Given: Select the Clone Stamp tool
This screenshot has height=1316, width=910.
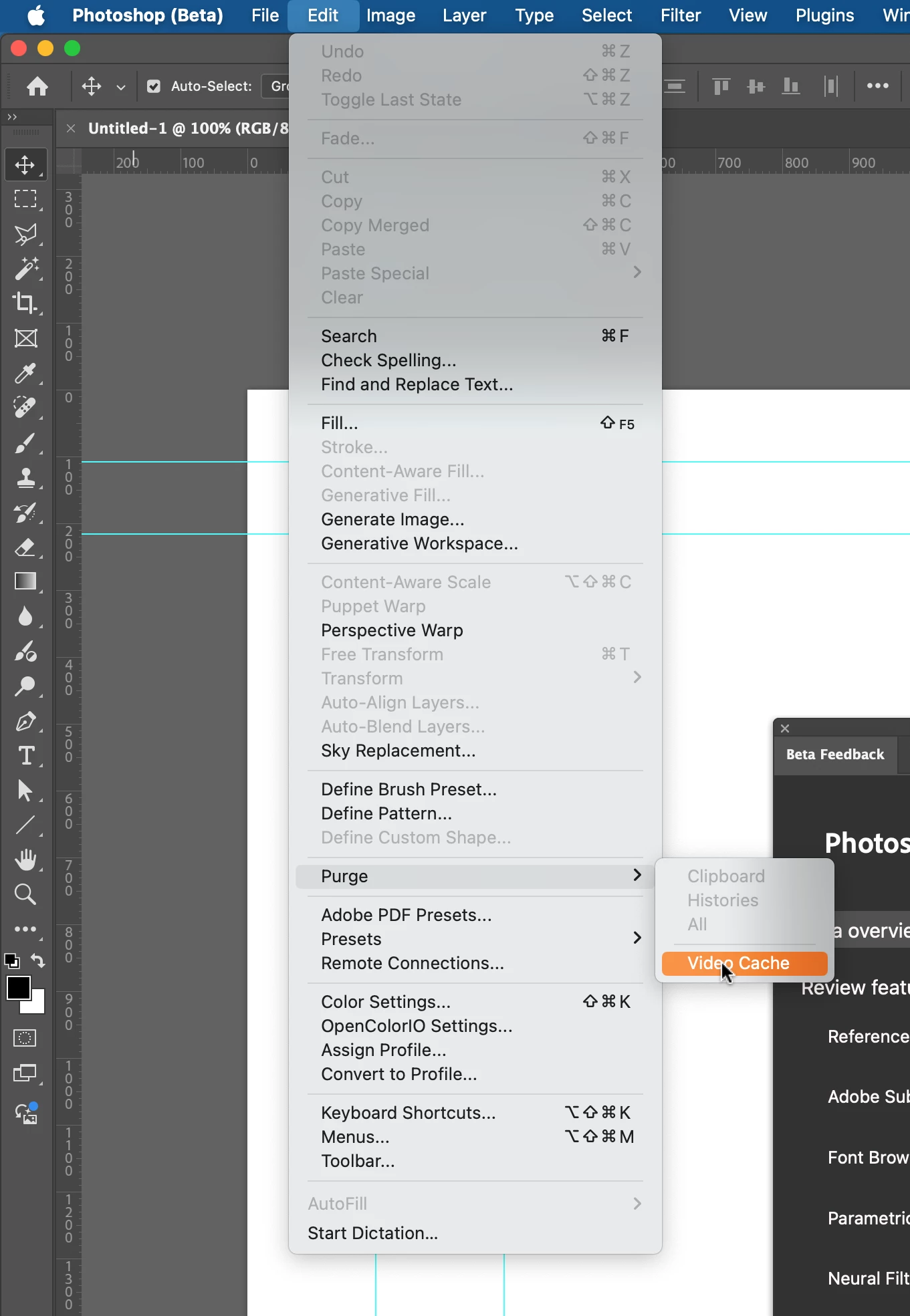Looking at the screenshot, I should pyautogui.click(x=25, y=477).
